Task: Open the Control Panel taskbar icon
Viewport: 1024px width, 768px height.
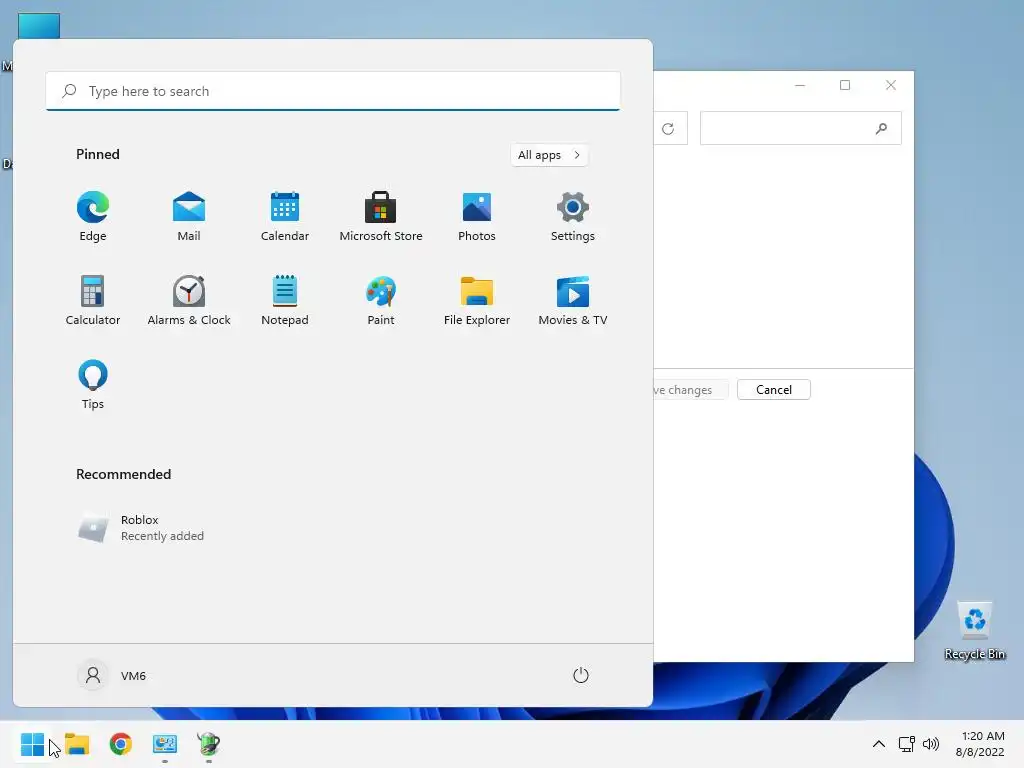Action: point(165,744)
